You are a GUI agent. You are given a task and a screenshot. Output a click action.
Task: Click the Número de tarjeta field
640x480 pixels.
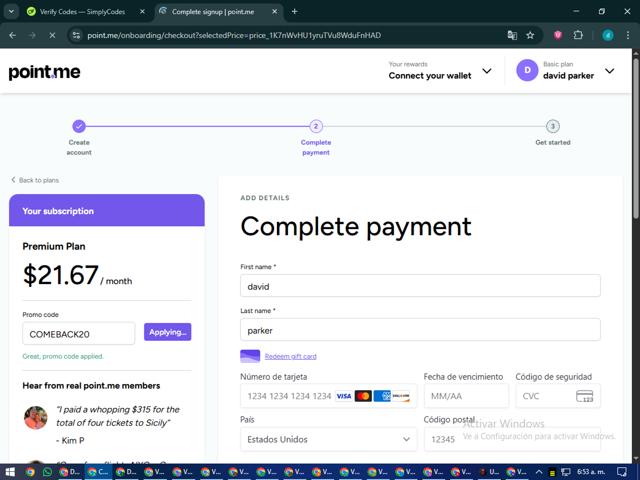point(329,396)
